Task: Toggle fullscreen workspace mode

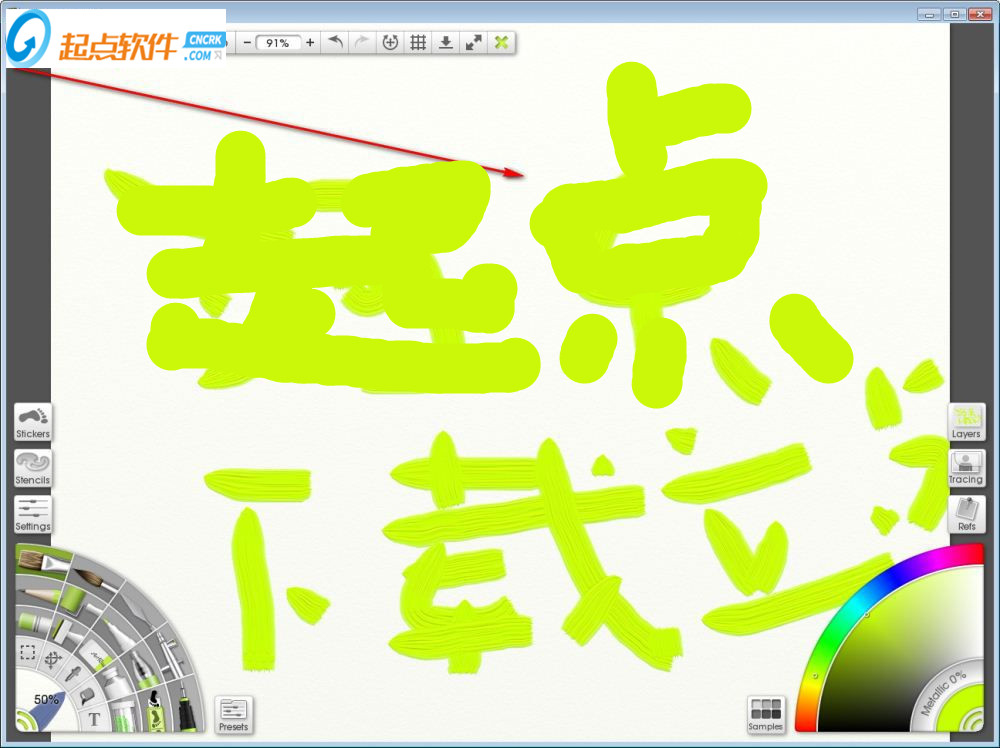Action: [x=473, y=43]
